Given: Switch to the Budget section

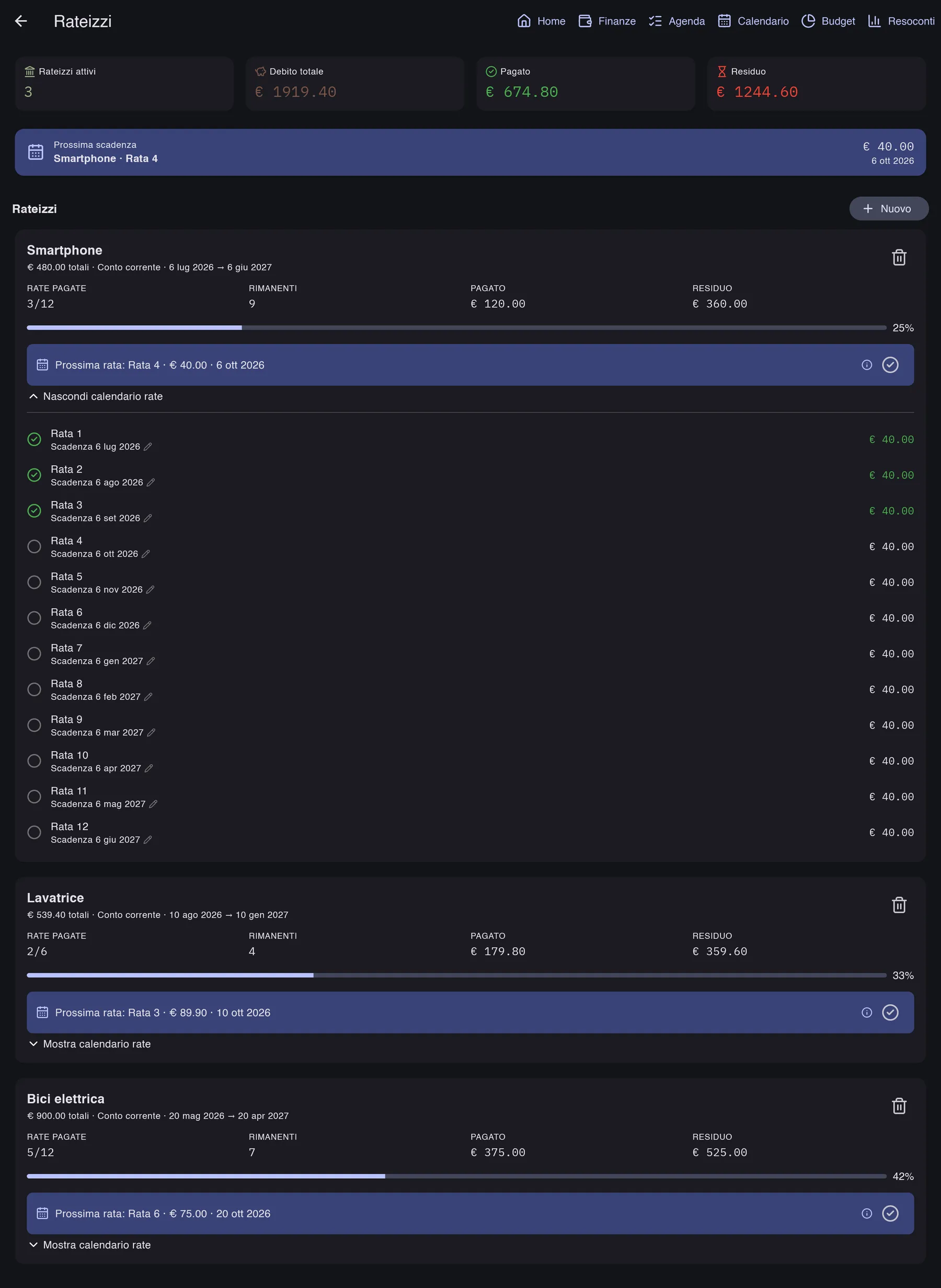Looking at the screenshot, I should pyautogui.click(x=828, y=21).
